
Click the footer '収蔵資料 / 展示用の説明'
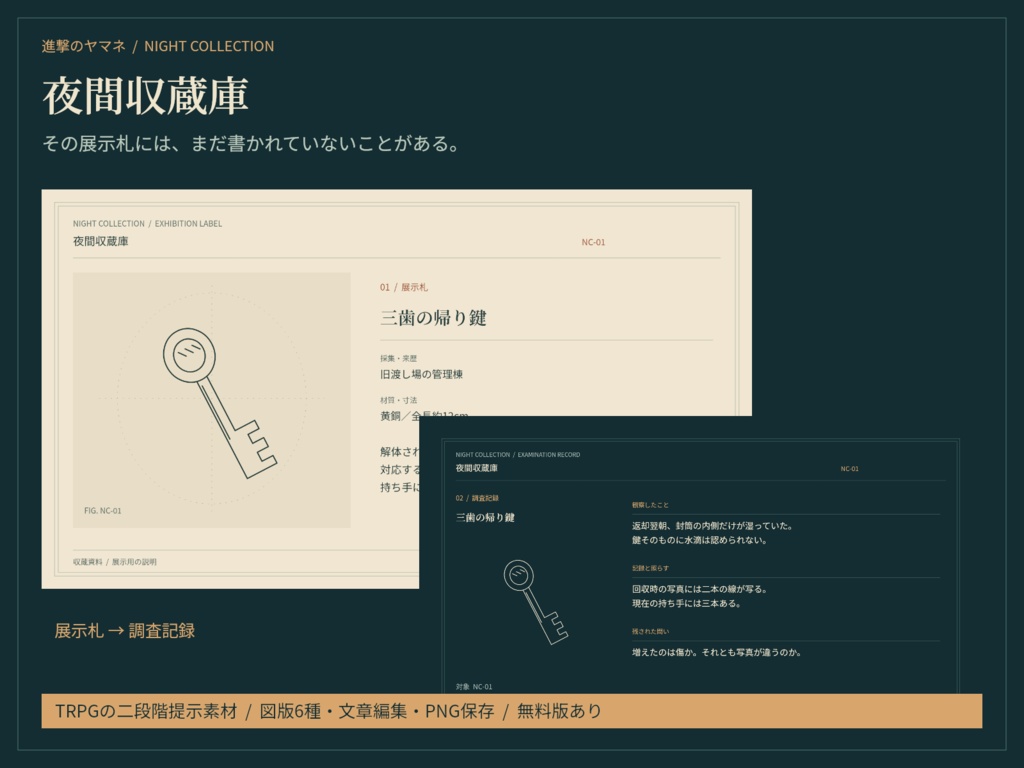point(115,562)
